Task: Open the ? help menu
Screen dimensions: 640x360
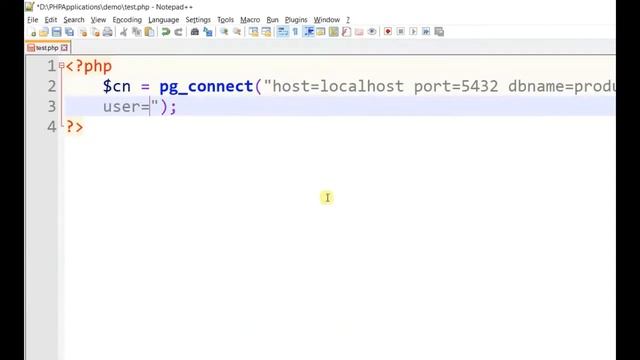Action: coord(348,20)
